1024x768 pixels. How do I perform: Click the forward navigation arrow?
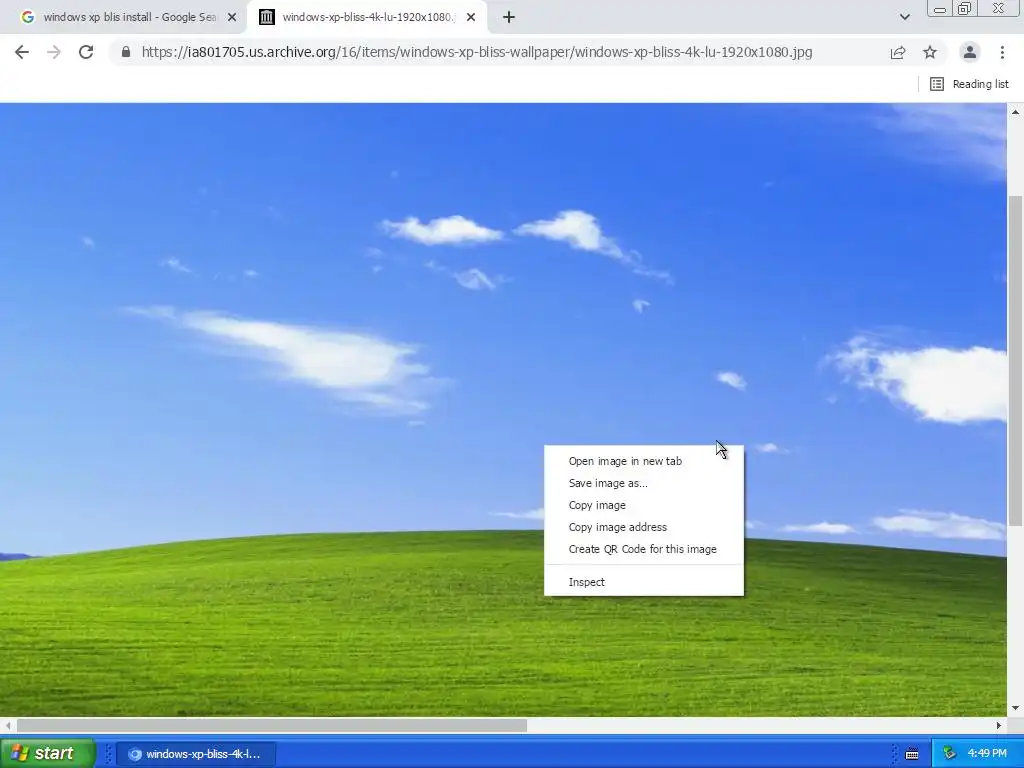(54, 52)
